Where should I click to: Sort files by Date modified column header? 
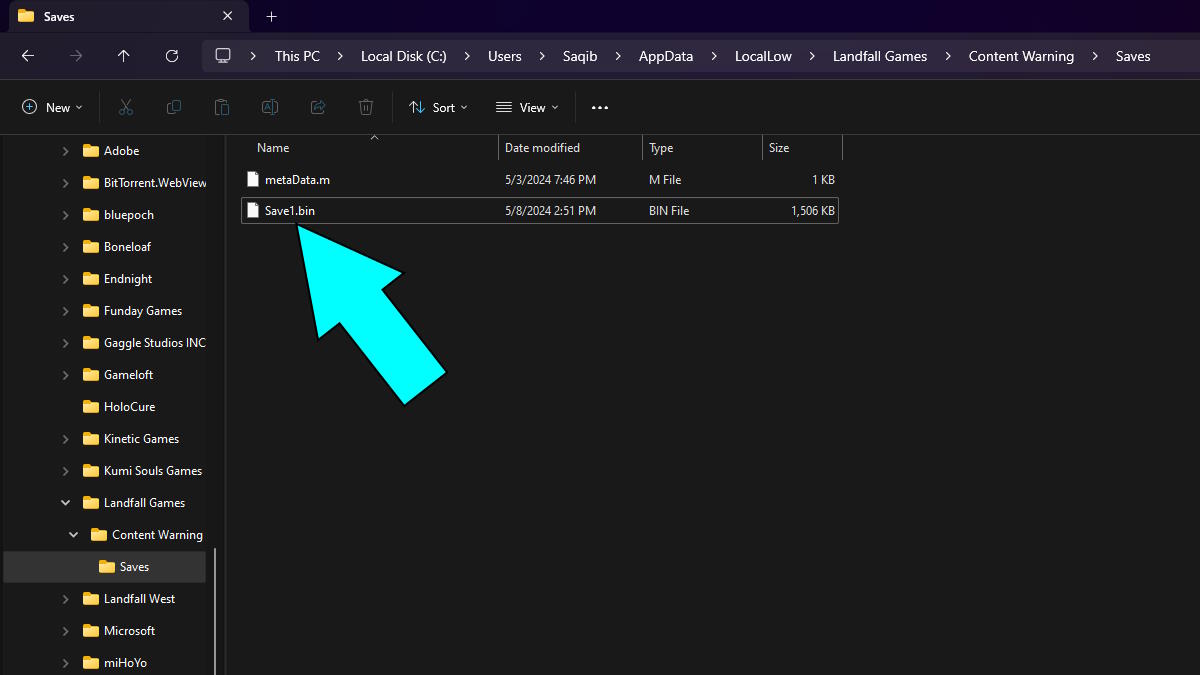tap(542, 147)
